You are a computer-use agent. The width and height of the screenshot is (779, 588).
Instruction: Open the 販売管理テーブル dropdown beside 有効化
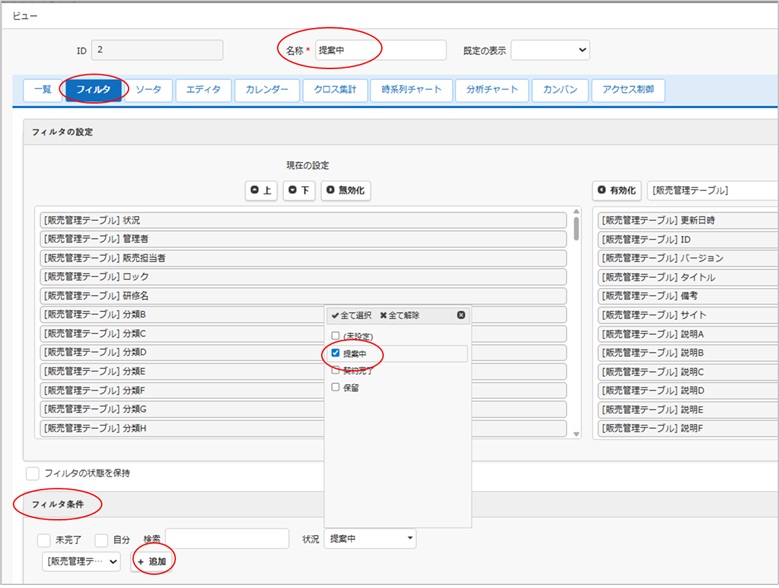[x=712, y=190]
